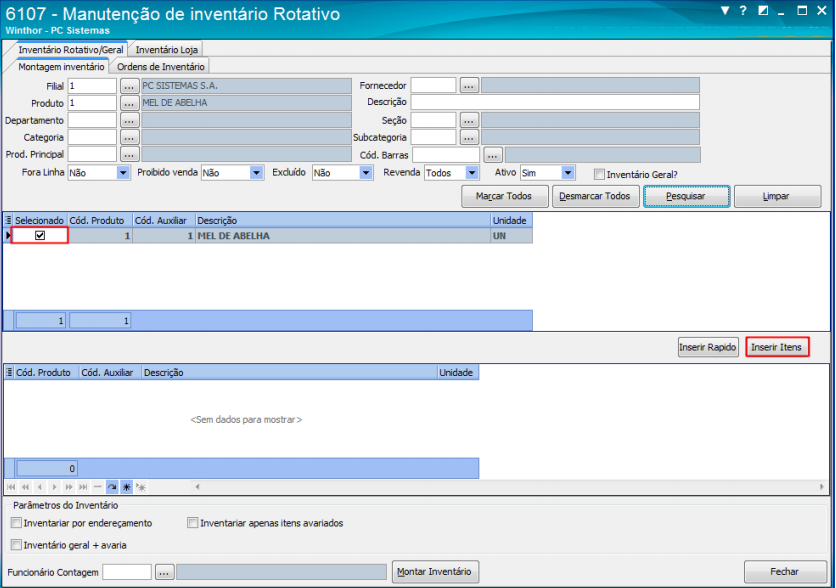Uncheck Selecionado for MEL DE ABELHA
The width and height of the screenshot is (836, 588).
pyautogui.click(x=40, y=235)
